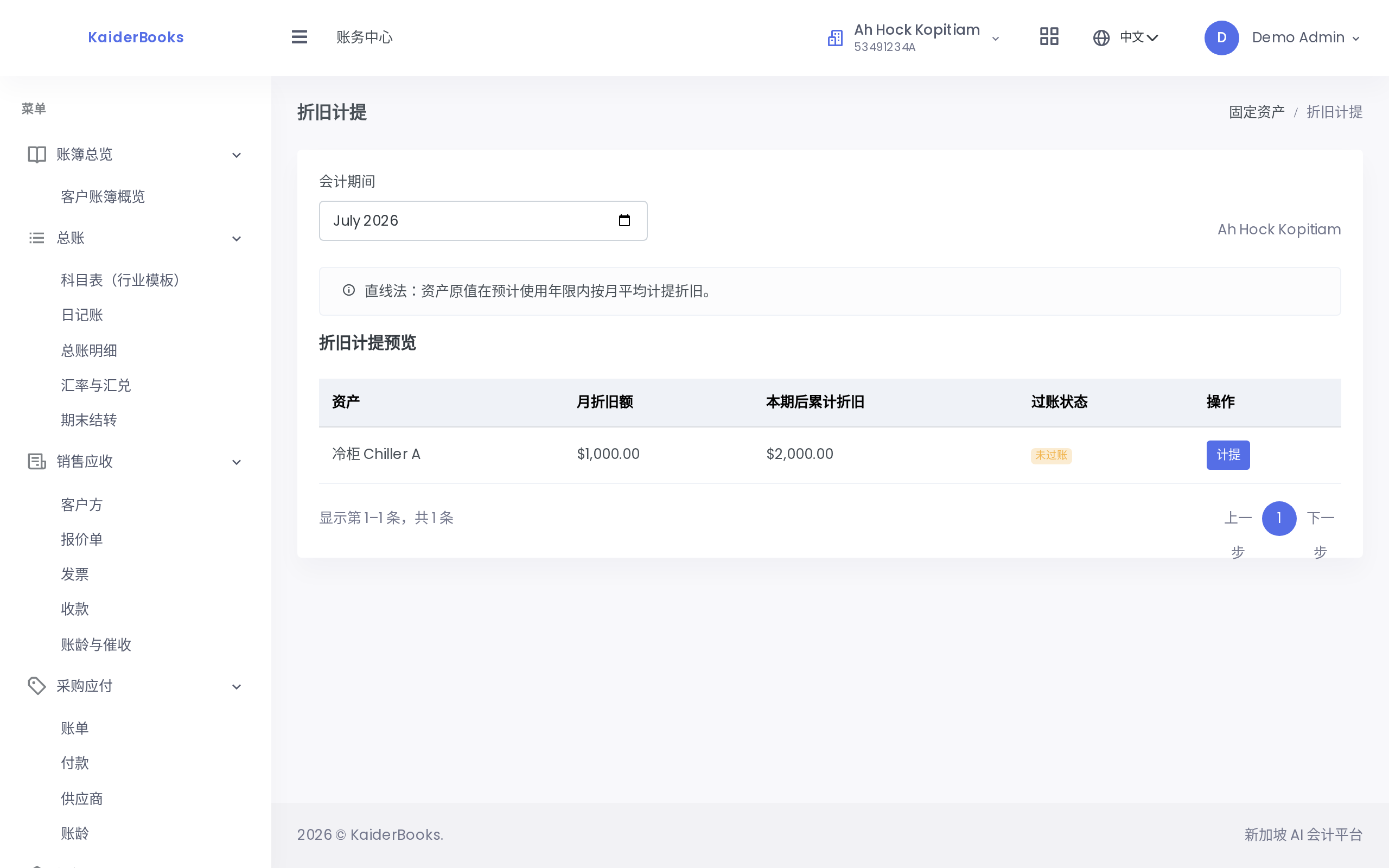
Task: Click the 计提 button for Chiller A
Action: point(1228,455)
